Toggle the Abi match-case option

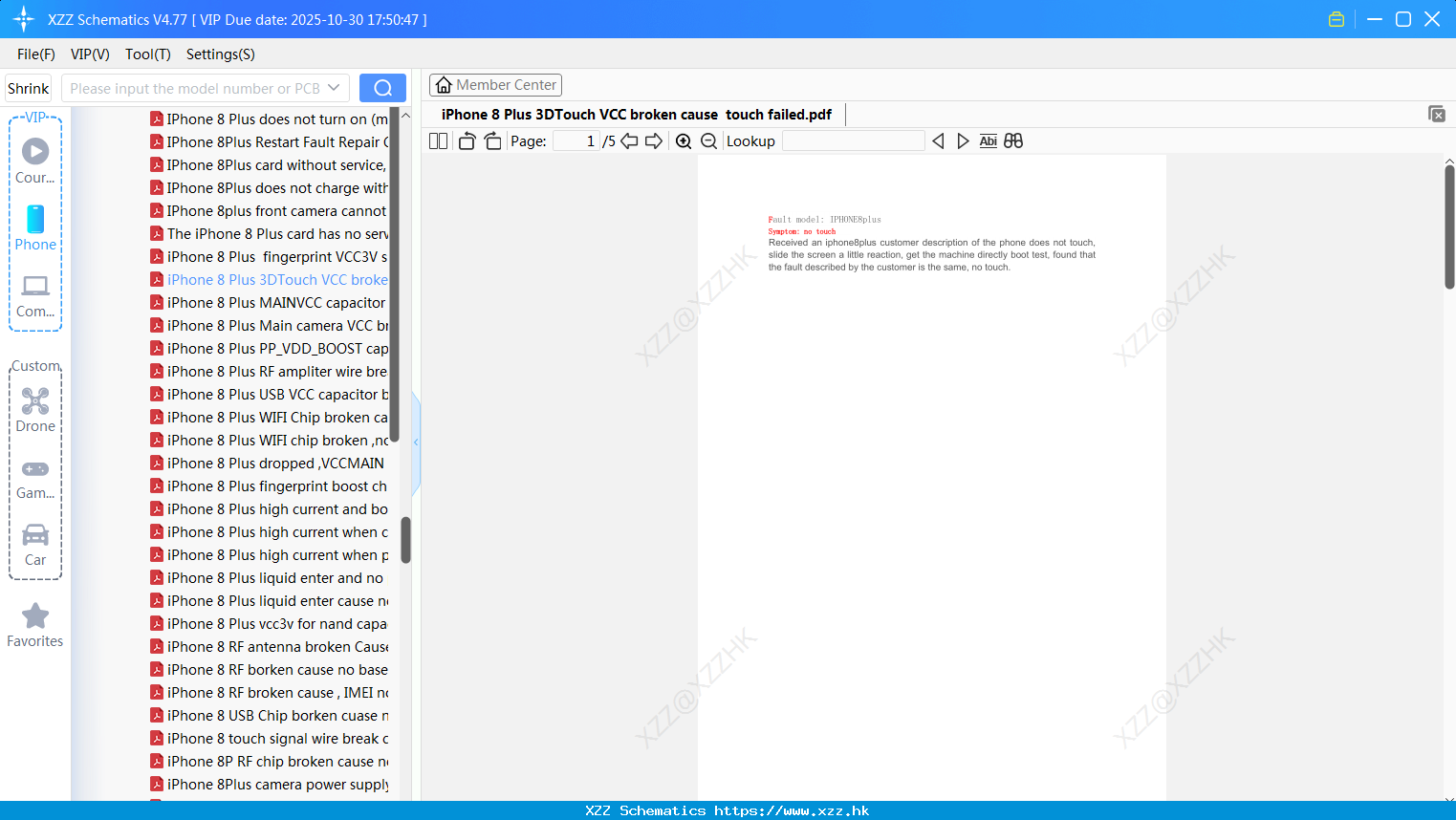coord(989,141)
